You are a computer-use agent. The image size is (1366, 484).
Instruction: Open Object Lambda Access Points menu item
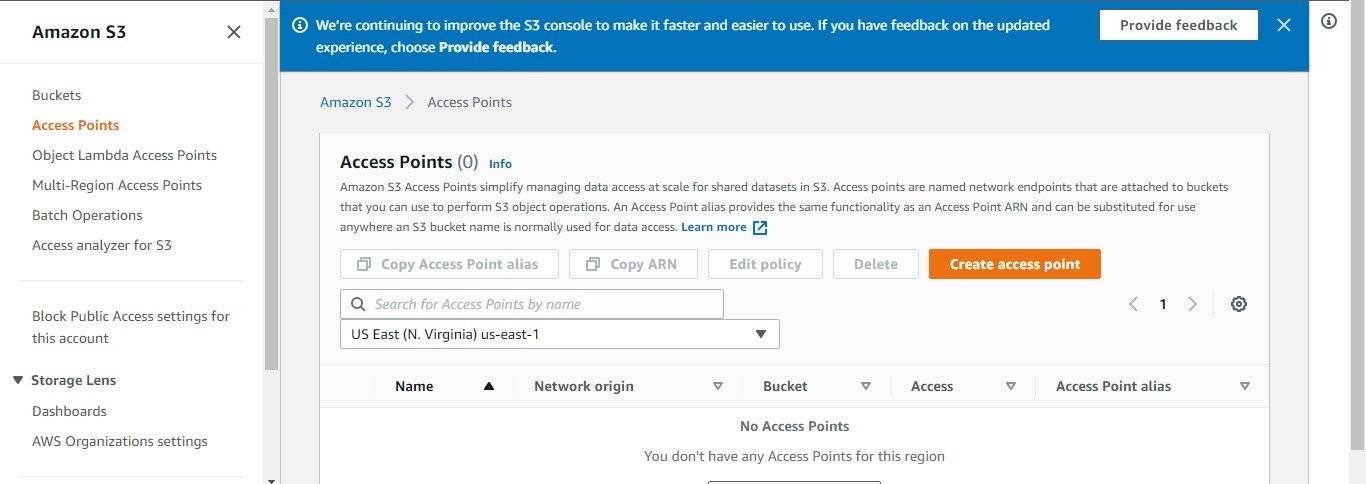(x=124, y=155)
